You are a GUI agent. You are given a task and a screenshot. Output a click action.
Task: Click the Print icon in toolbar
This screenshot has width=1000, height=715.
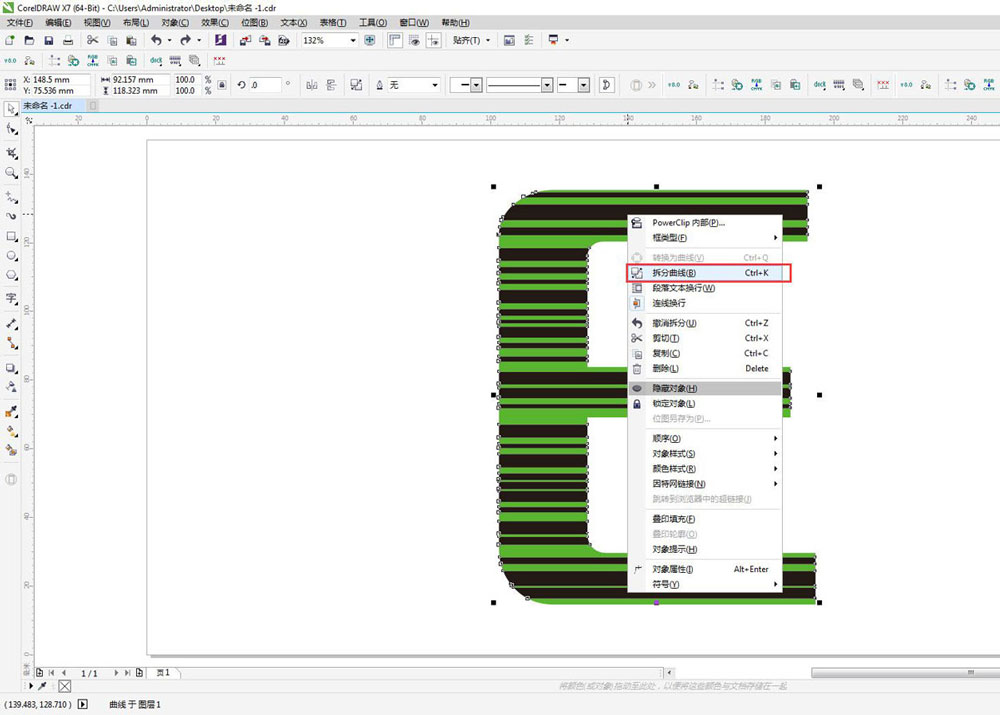click(x=67, y=41)
